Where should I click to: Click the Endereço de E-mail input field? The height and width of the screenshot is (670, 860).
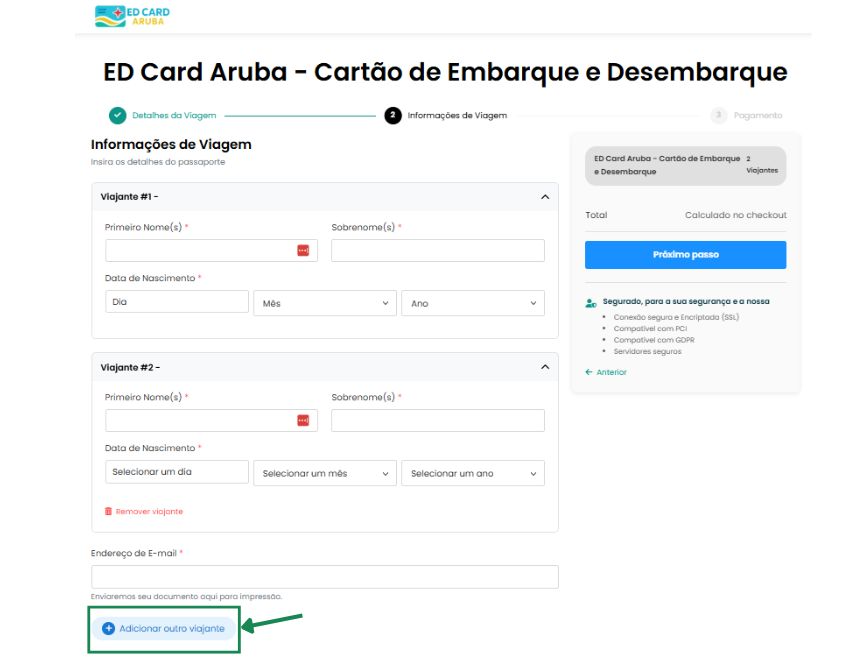coord(324,575)
